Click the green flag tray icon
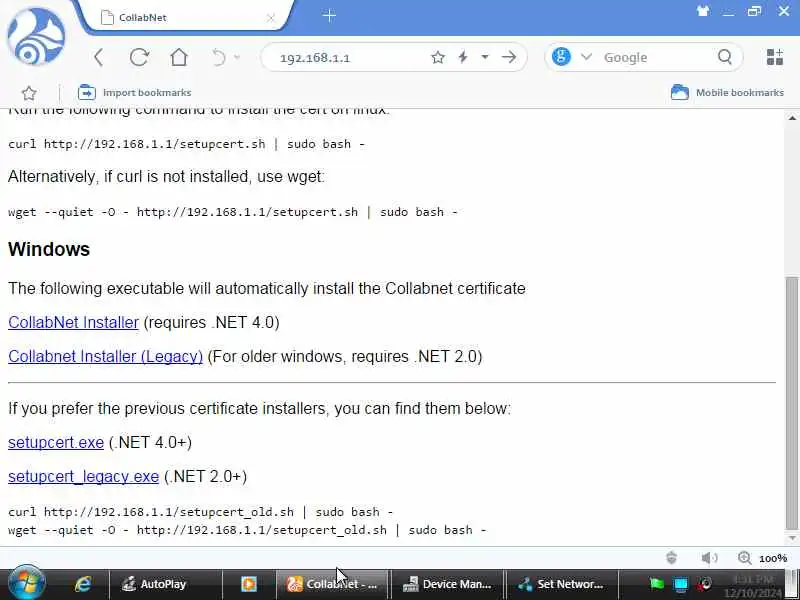The height and width of the screenshot is (600, 800). [x=657, y=584]
